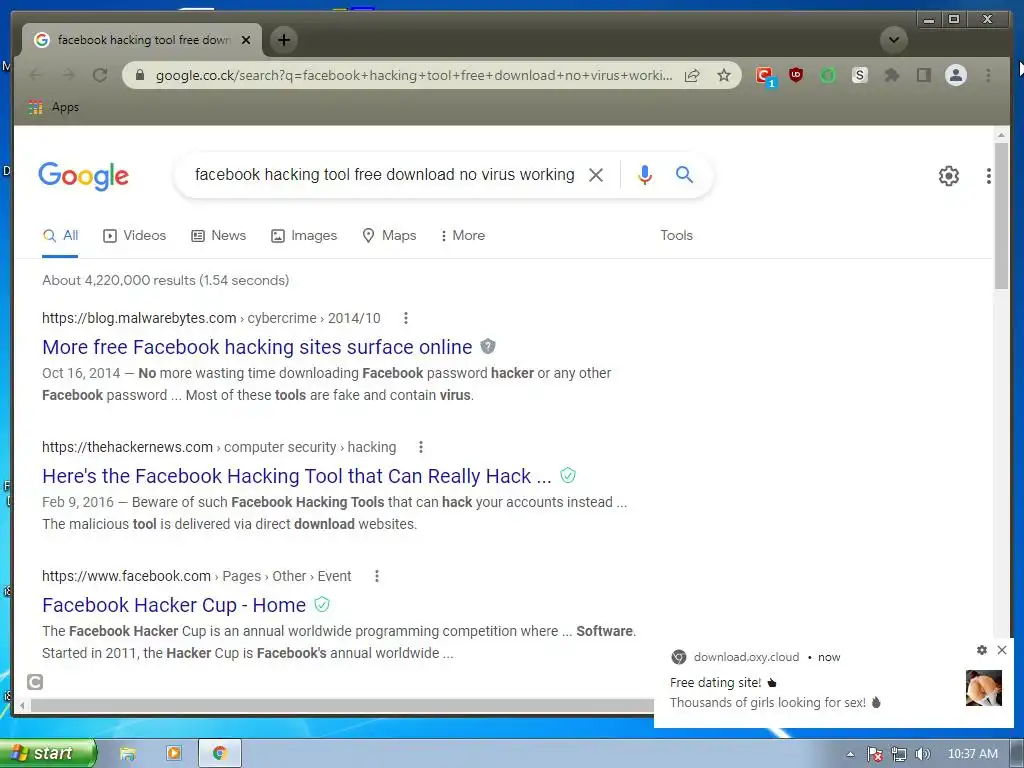Open Google quick settings gear
1024x768 pixels.
tap(948, 176)
